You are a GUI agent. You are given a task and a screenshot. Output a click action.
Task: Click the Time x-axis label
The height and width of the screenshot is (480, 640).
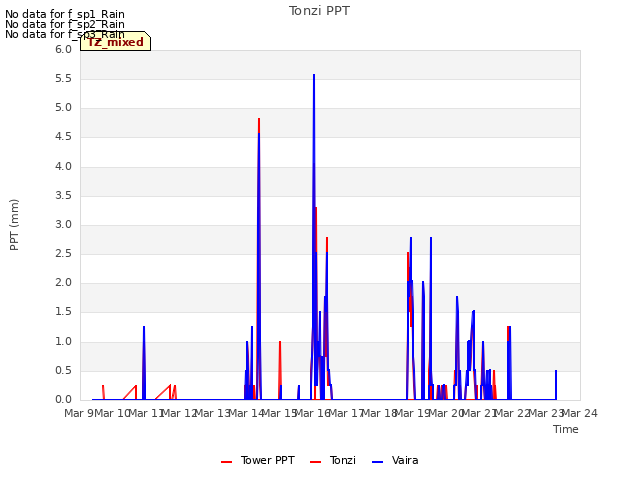[566, 429]
